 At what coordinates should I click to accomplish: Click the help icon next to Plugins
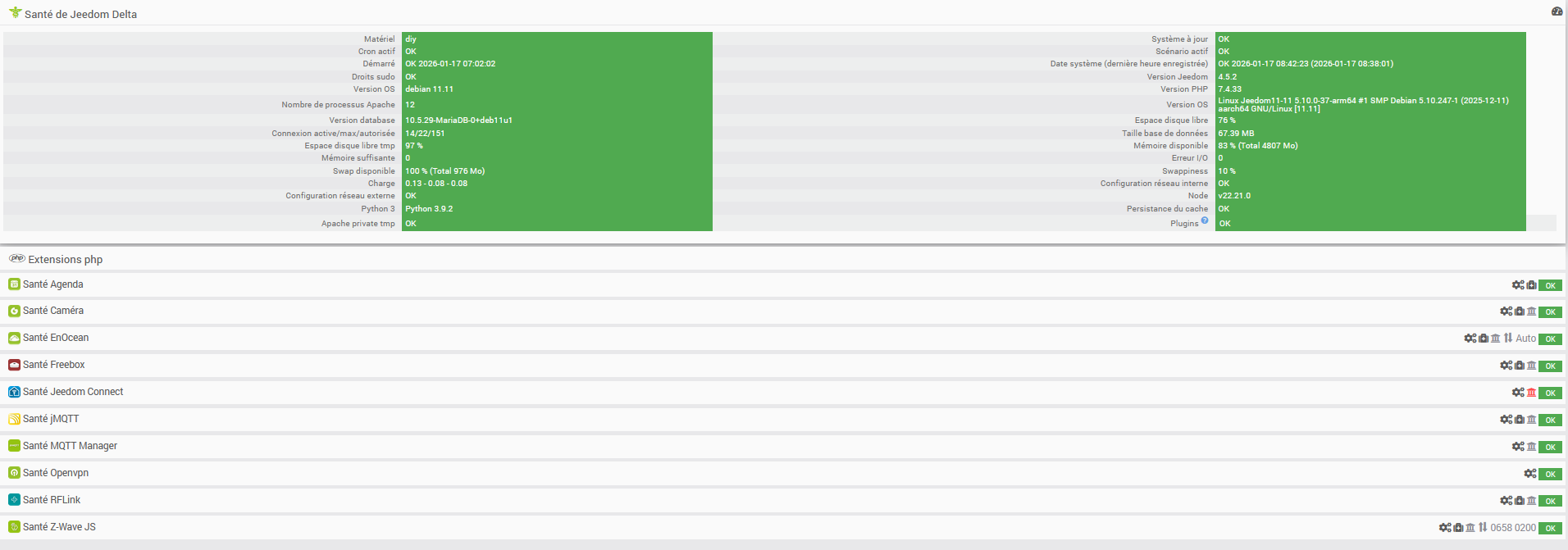tap(1205, 220)
